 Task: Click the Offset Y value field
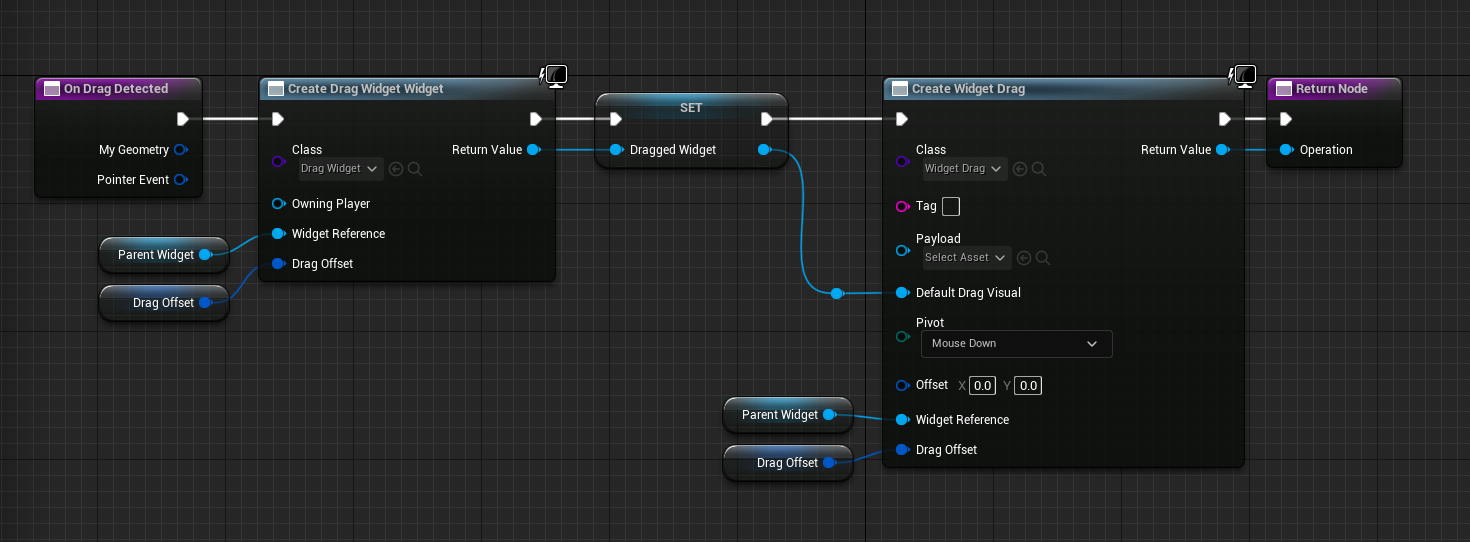(1029, 385)
